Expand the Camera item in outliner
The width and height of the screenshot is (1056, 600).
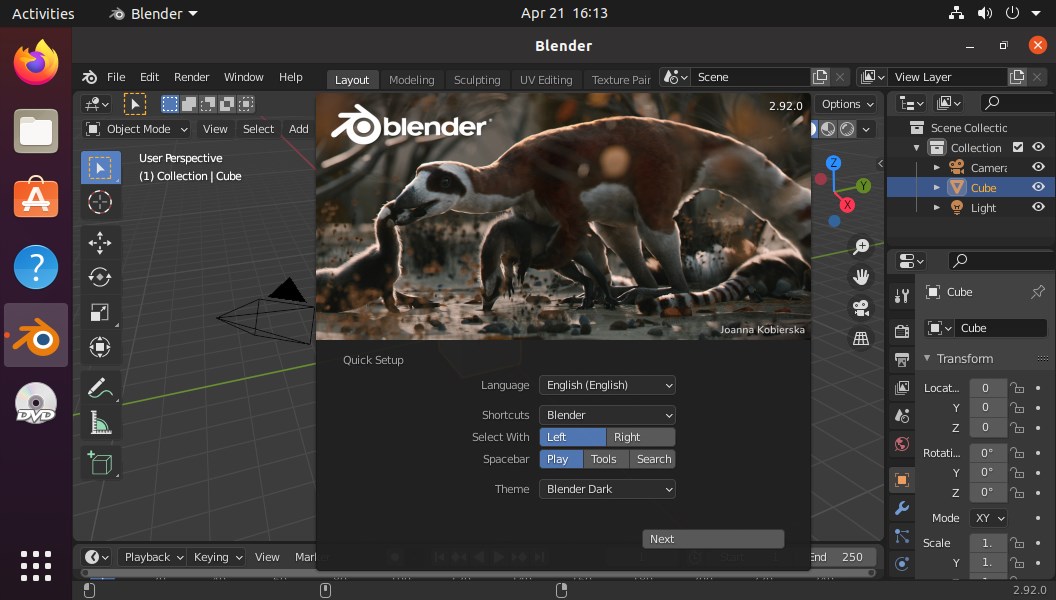[x=937, y=168]
